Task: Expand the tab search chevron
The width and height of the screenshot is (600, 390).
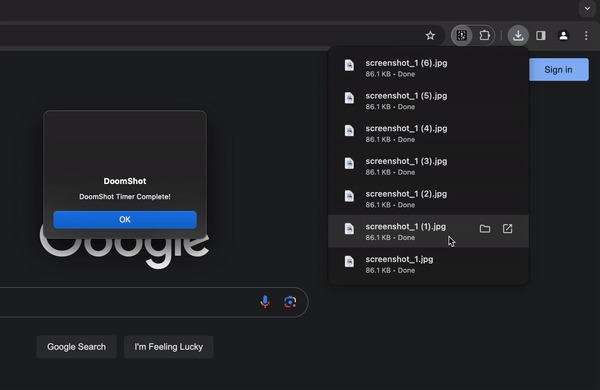Action: pos(587,8)
